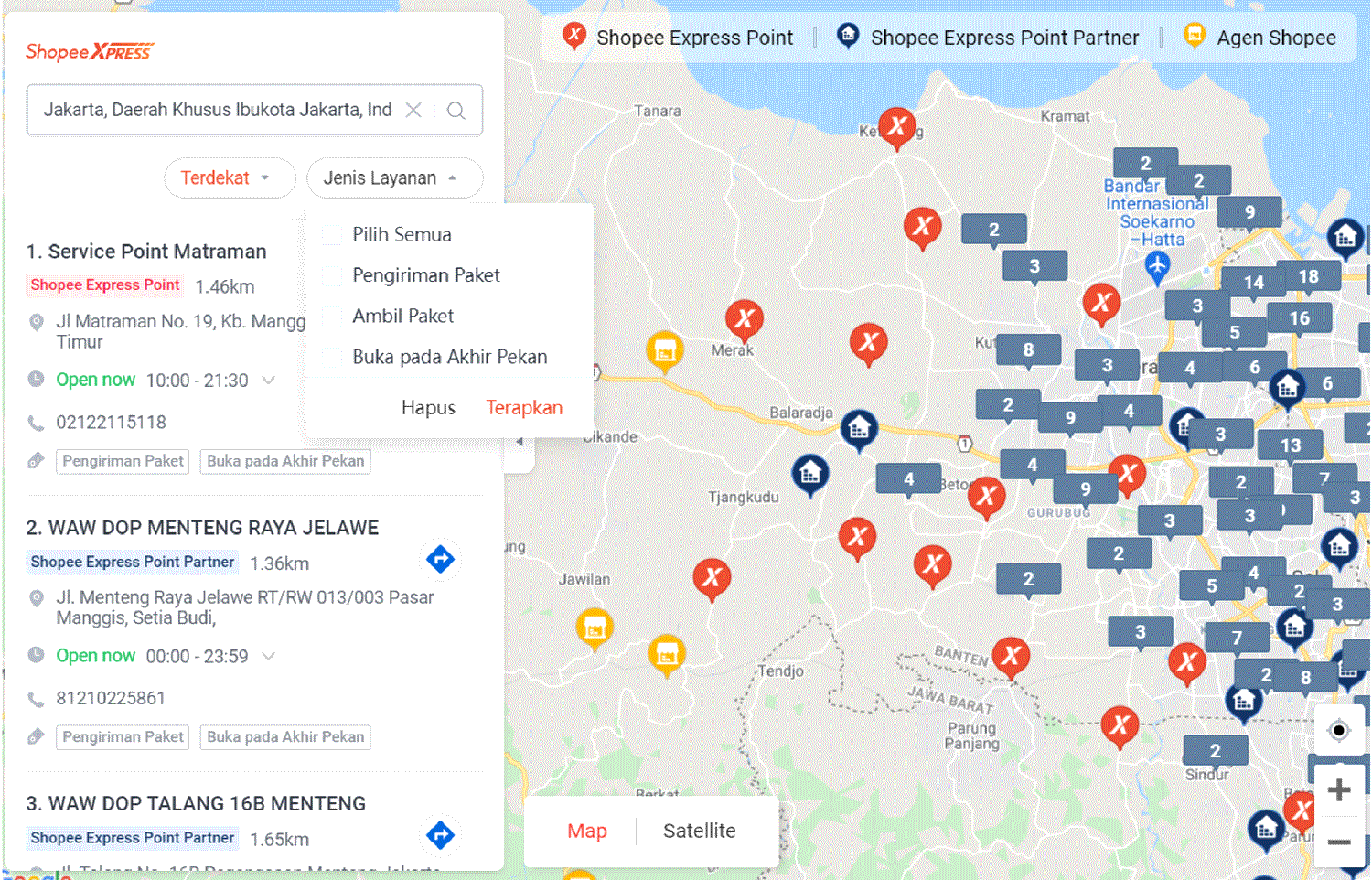Apply filters with the Terapkan button
The height and width of the screenshot is (880, 1372).
(x=524, y=407)
